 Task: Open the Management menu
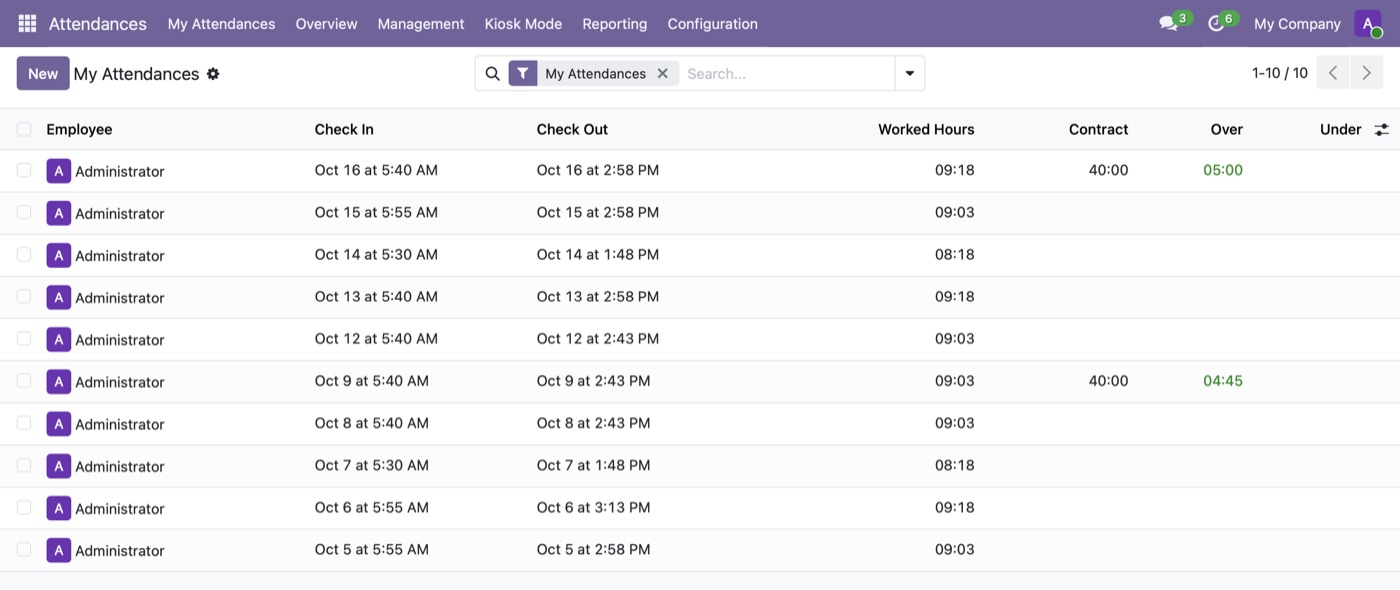[421, 24]
